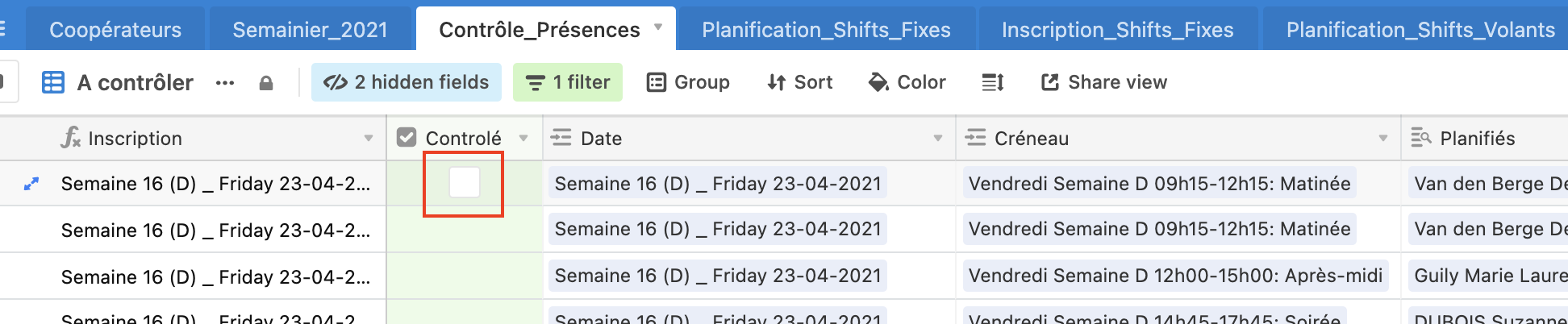
Task: Click the Controlé cell in third row
Action: point(465,276)
